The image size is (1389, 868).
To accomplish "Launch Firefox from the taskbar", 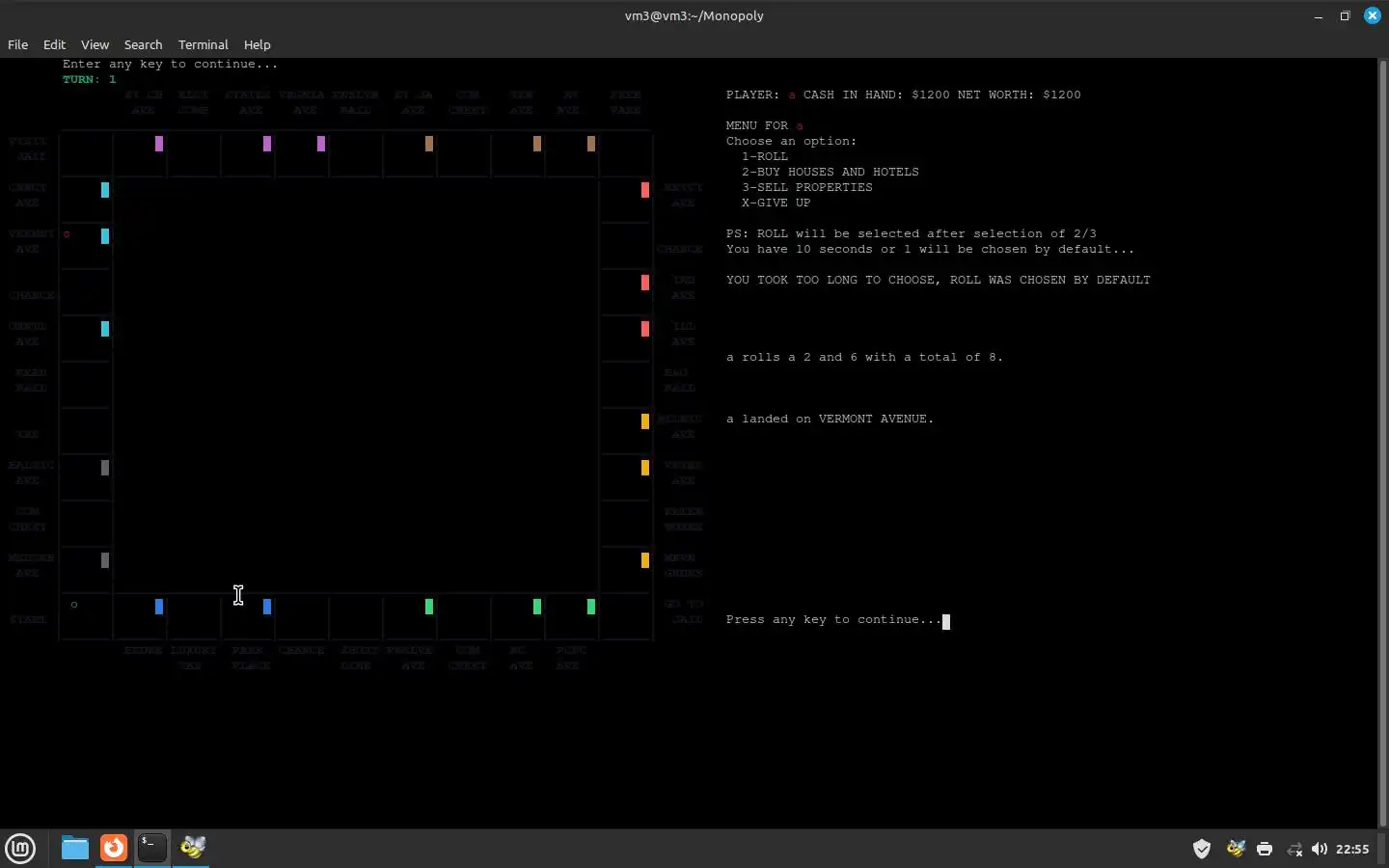I will click(114, 848).
